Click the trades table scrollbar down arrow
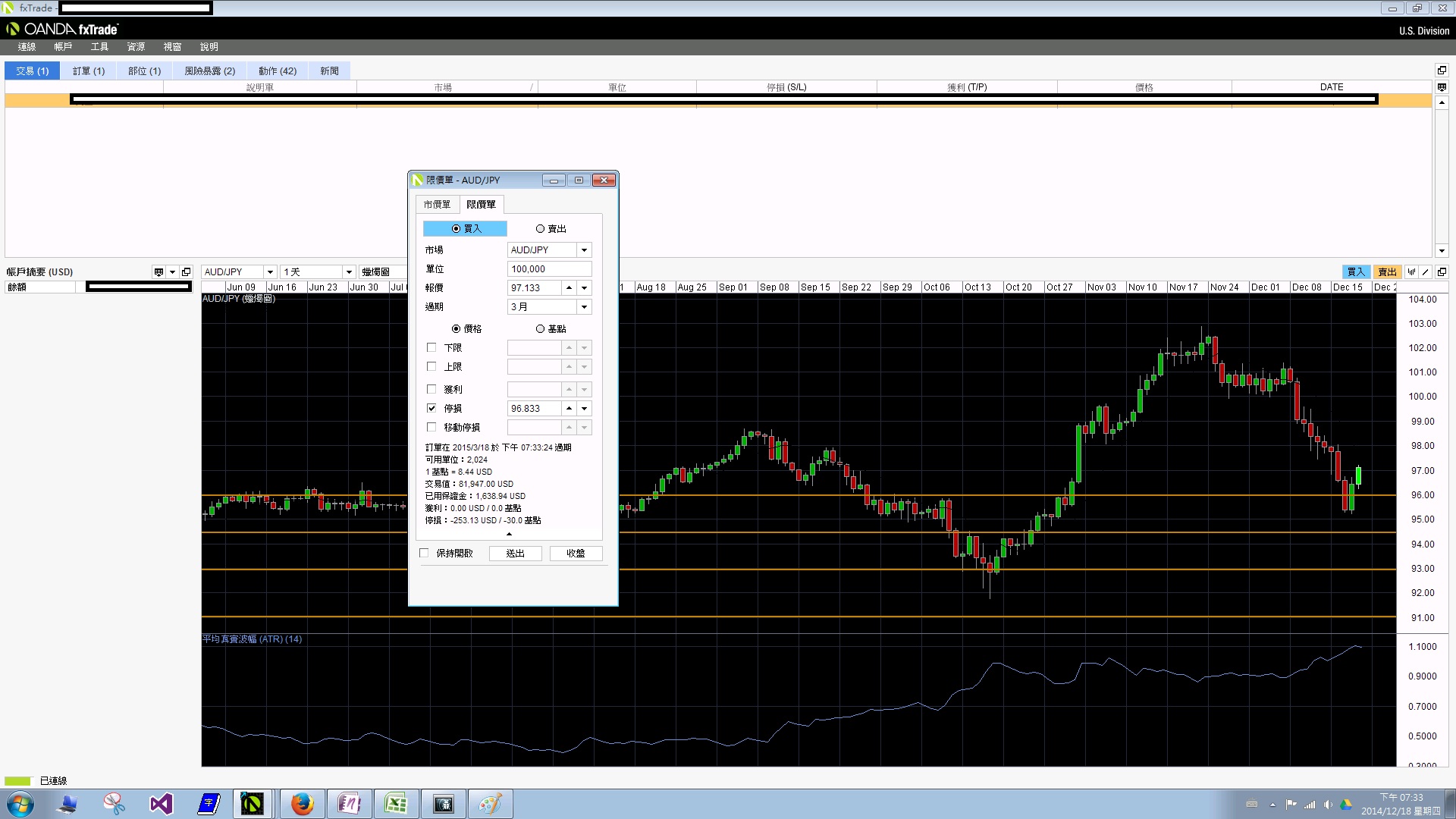 pyautogui.click(x=1442, y=251)
